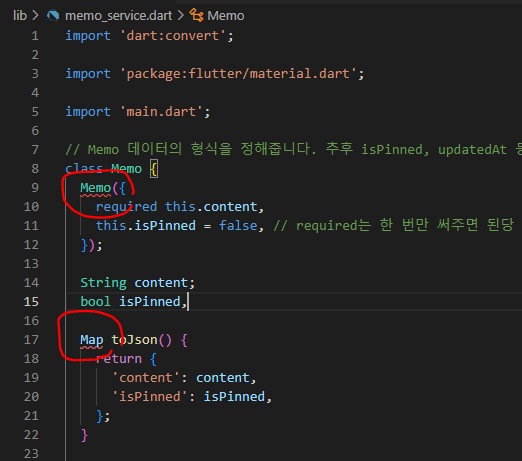Click the 'lib' breadcrumb folder
Viewport: 522px width, 461px height.
pyautogui.click(x=20, y=16)
